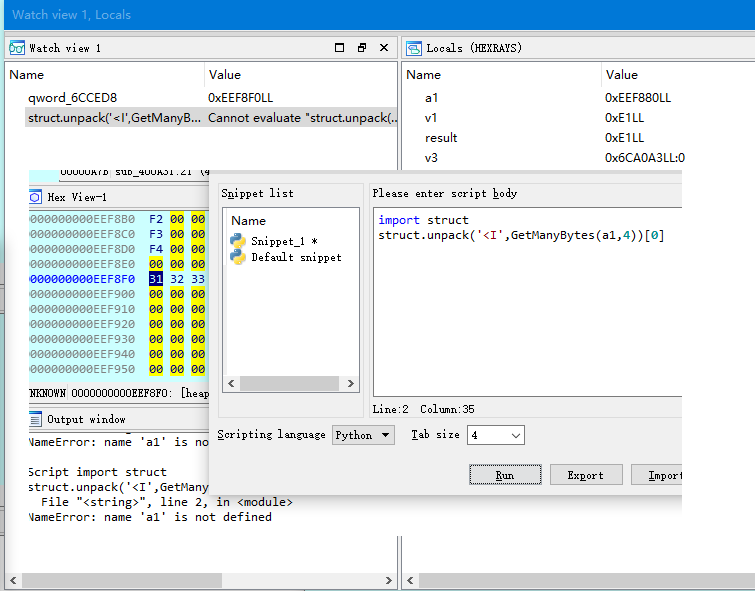This screenshot has height=591, width=755.
Task: Click byte F2 in the Hex View
Action: 156,219
